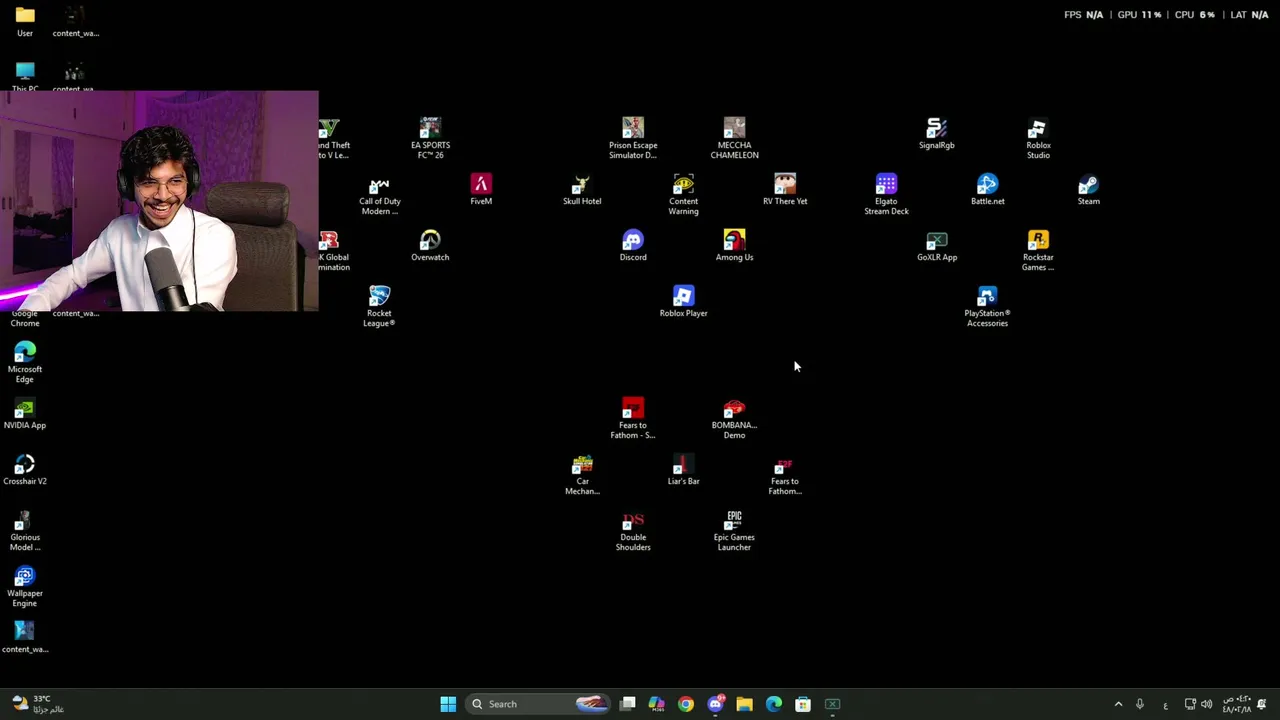
Task: Launch Skull Hotel from the desktop
Action: point(582,190)
